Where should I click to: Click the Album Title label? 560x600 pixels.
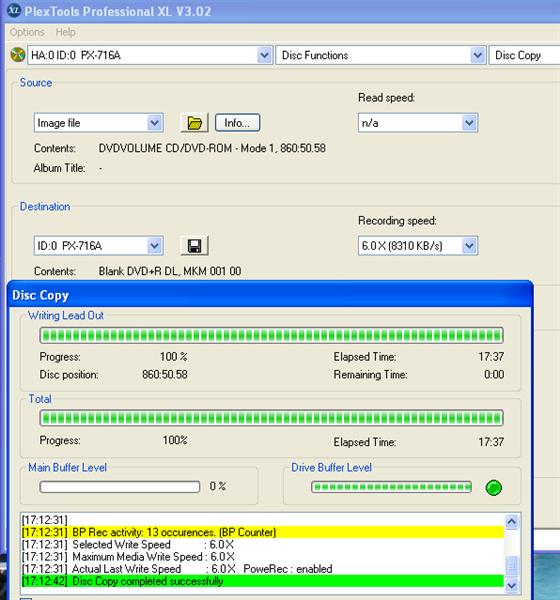pyautogui.click(x=59, y=168)
